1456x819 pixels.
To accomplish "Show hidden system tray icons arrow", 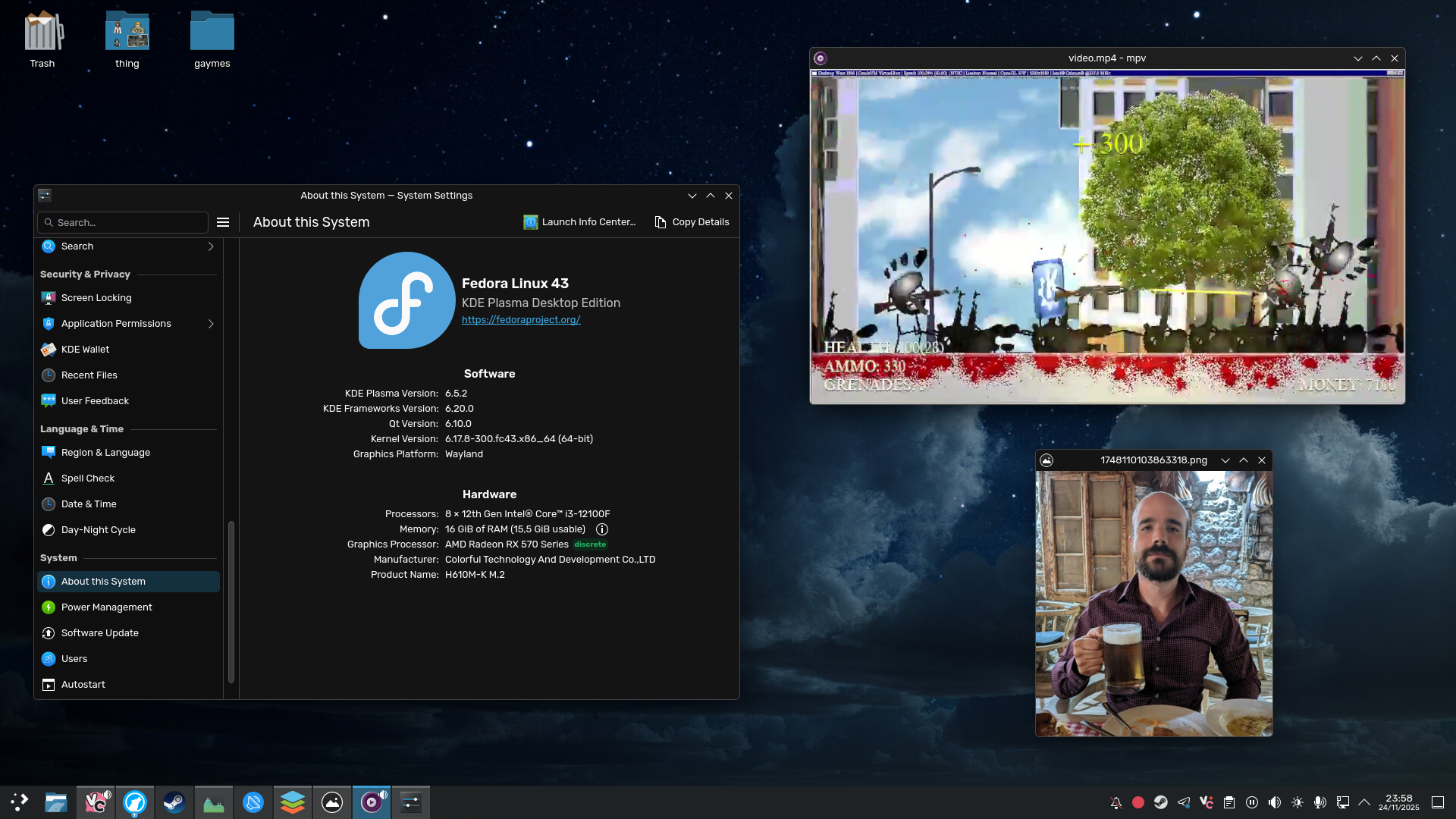I will tap(1364, 802).
